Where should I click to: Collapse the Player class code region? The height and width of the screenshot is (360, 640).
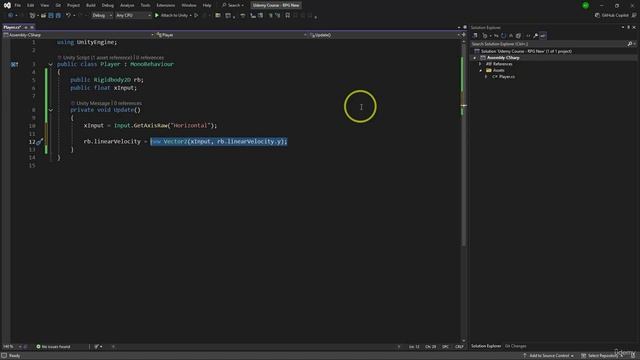click(51, 64)
